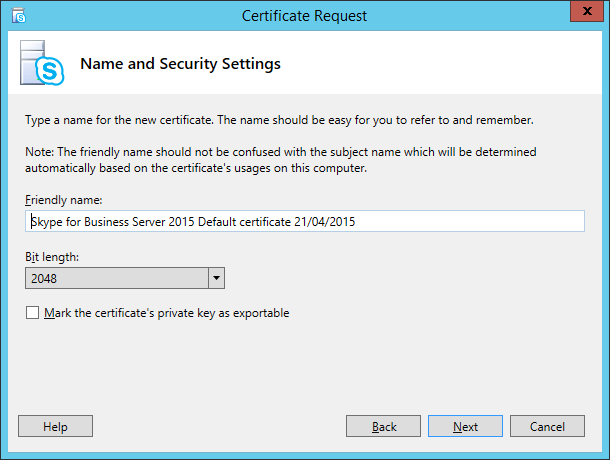
Task: Click the 'Name and Security Settings' heading
Action: 180,64
